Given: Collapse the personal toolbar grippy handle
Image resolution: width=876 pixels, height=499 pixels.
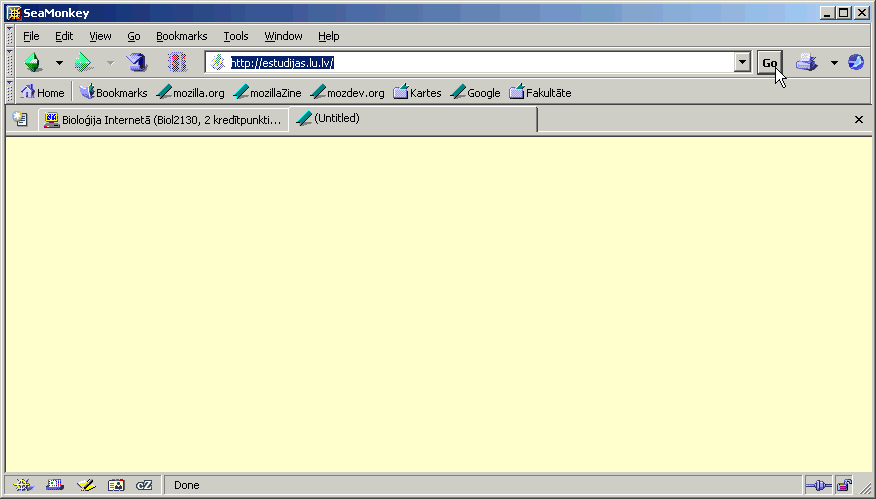Looking at the screenshot, I should coord(9,92).
